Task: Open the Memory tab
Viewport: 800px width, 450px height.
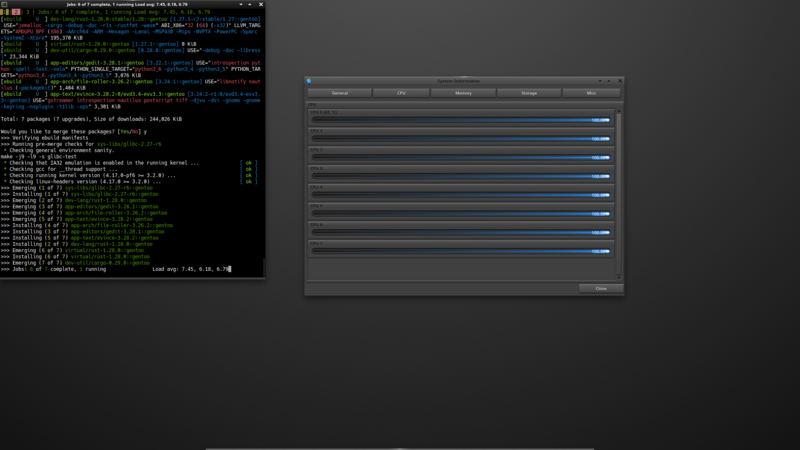Action: pos(463,93)
